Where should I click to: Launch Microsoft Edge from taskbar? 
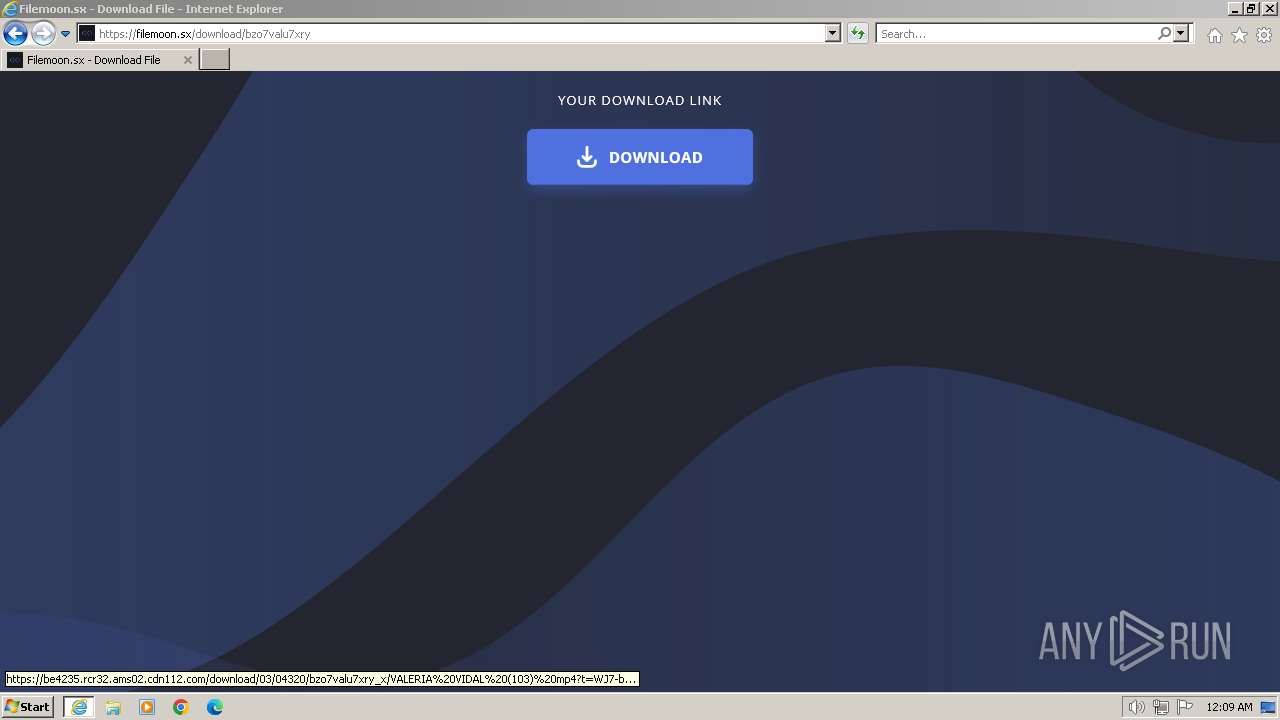tap(215, 707)
